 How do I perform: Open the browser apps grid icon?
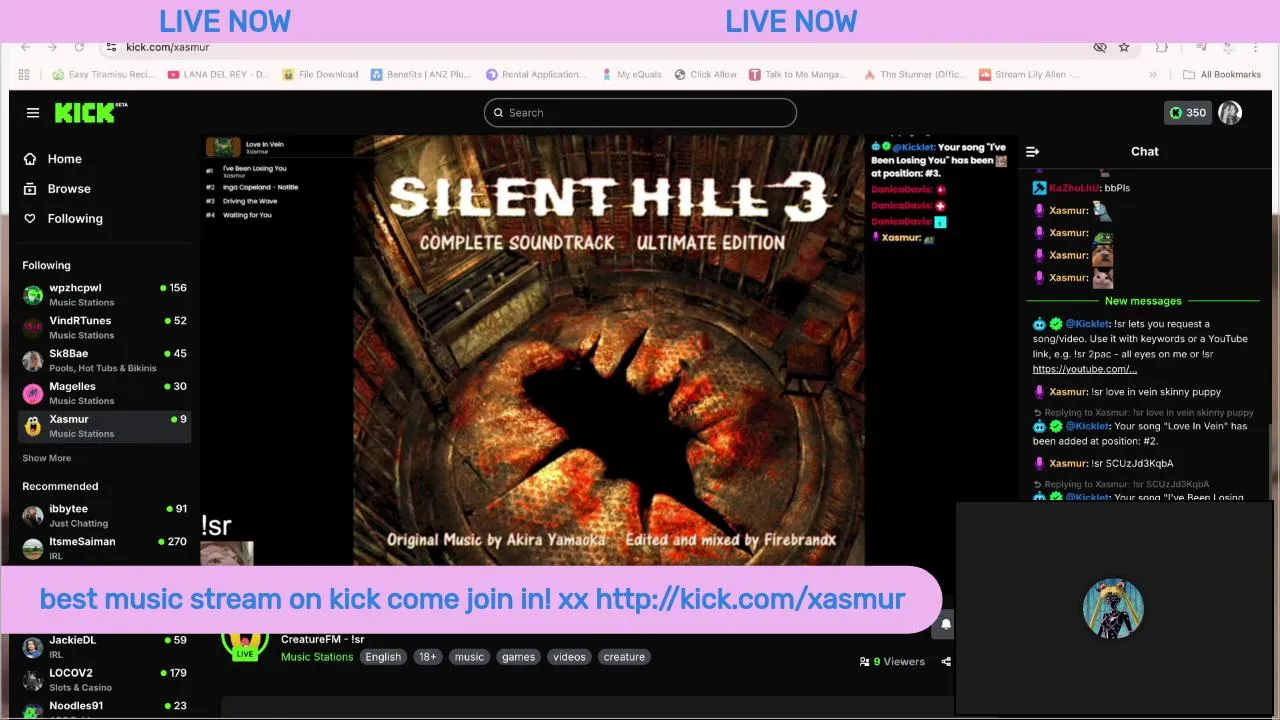tap(24, 75)
